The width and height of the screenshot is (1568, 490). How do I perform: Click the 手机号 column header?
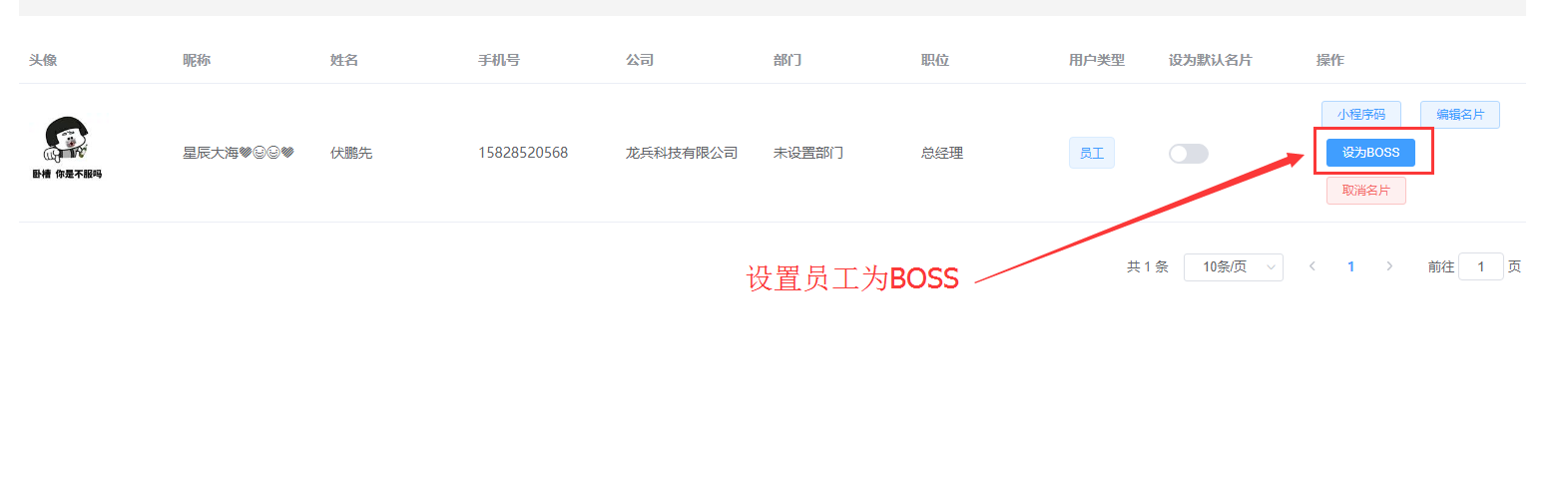[x=499, y=60]
